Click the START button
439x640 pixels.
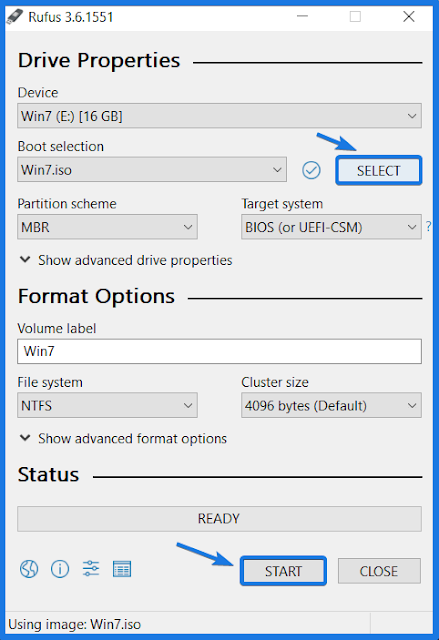283,571
